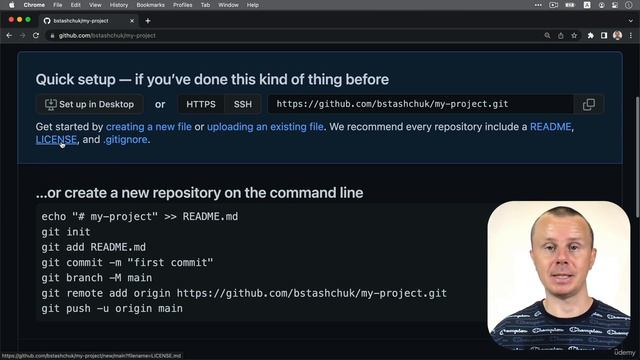Copy the repository URL with clipboard icon

click(589, 104)
